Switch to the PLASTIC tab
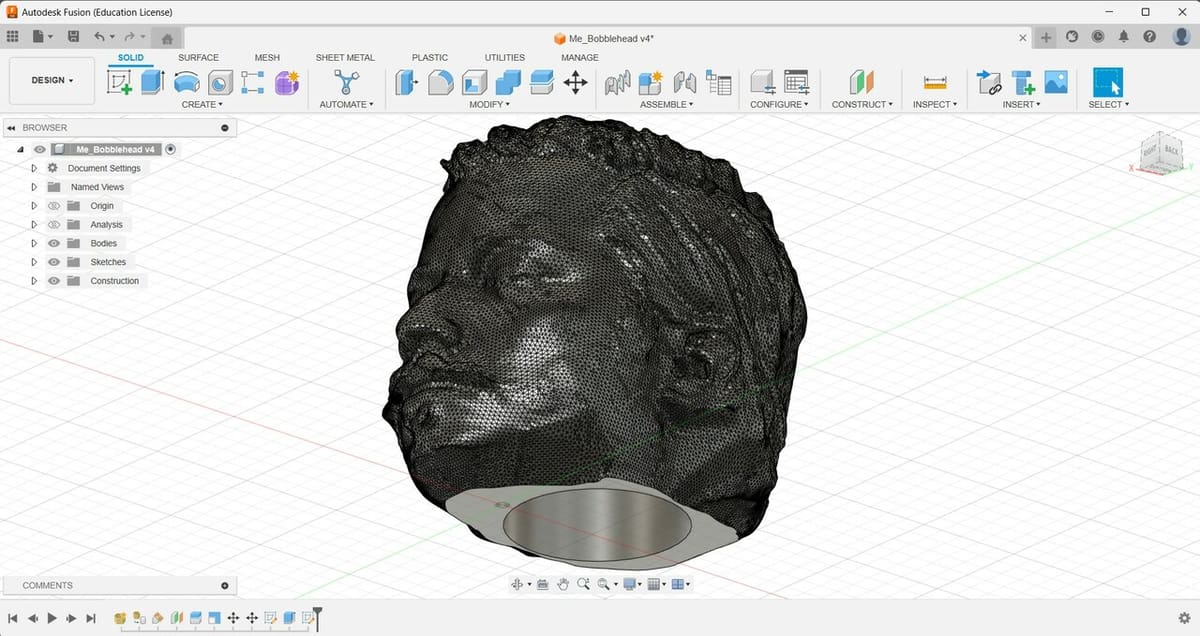This screenshot has height=636, width=1200. 430,58
